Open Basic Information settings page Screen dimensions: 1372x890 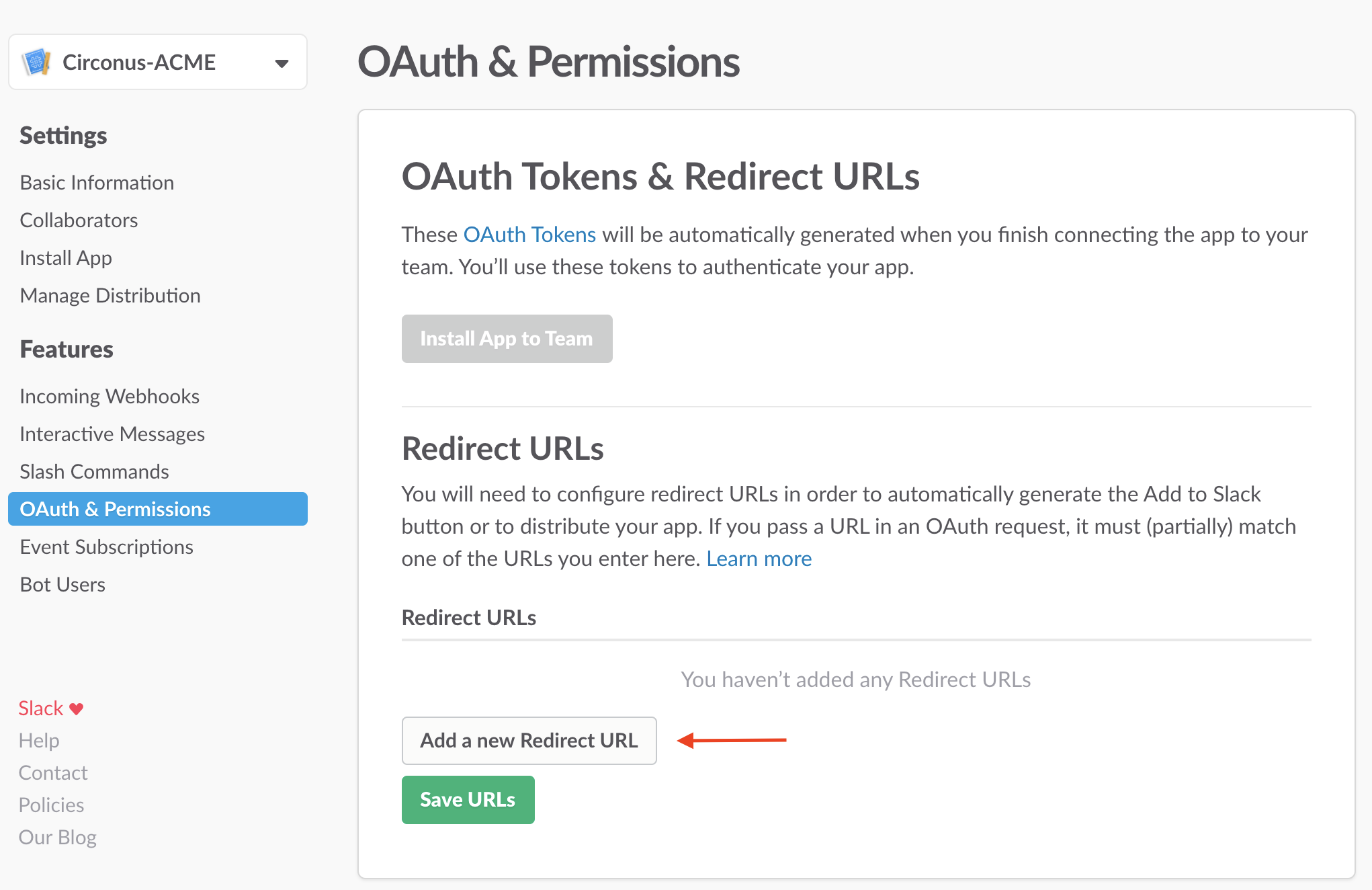click(97, 183)
